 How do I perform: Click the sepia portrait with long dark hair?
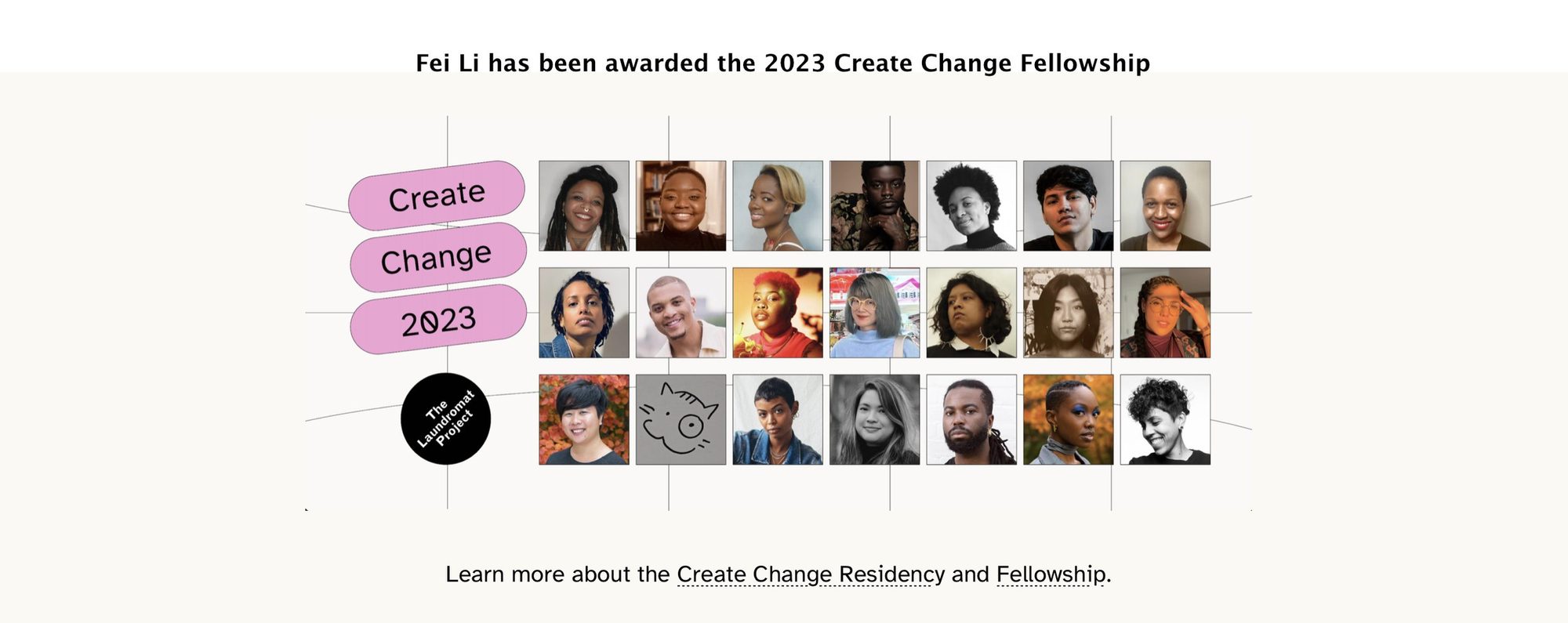(1069, 313)
